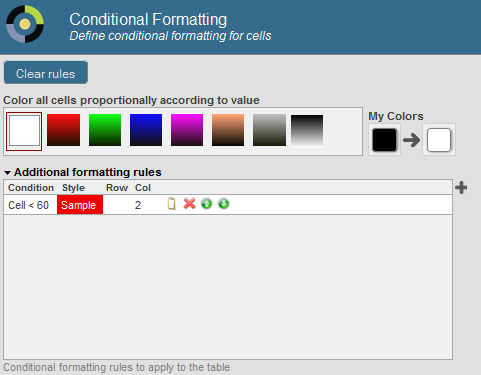Move the Cell < 60 rule down
Image resolution: width=481 pixels, height=375 pixels.
224,203
